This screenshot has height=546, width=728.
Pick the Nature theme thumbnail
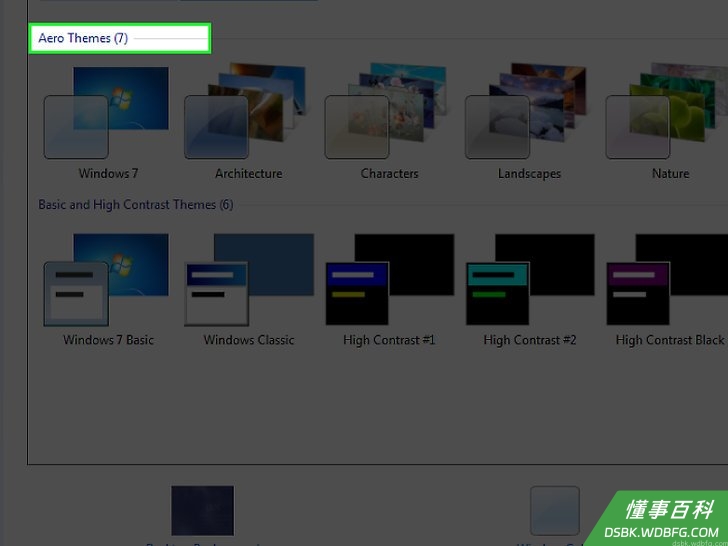(667, 111)
